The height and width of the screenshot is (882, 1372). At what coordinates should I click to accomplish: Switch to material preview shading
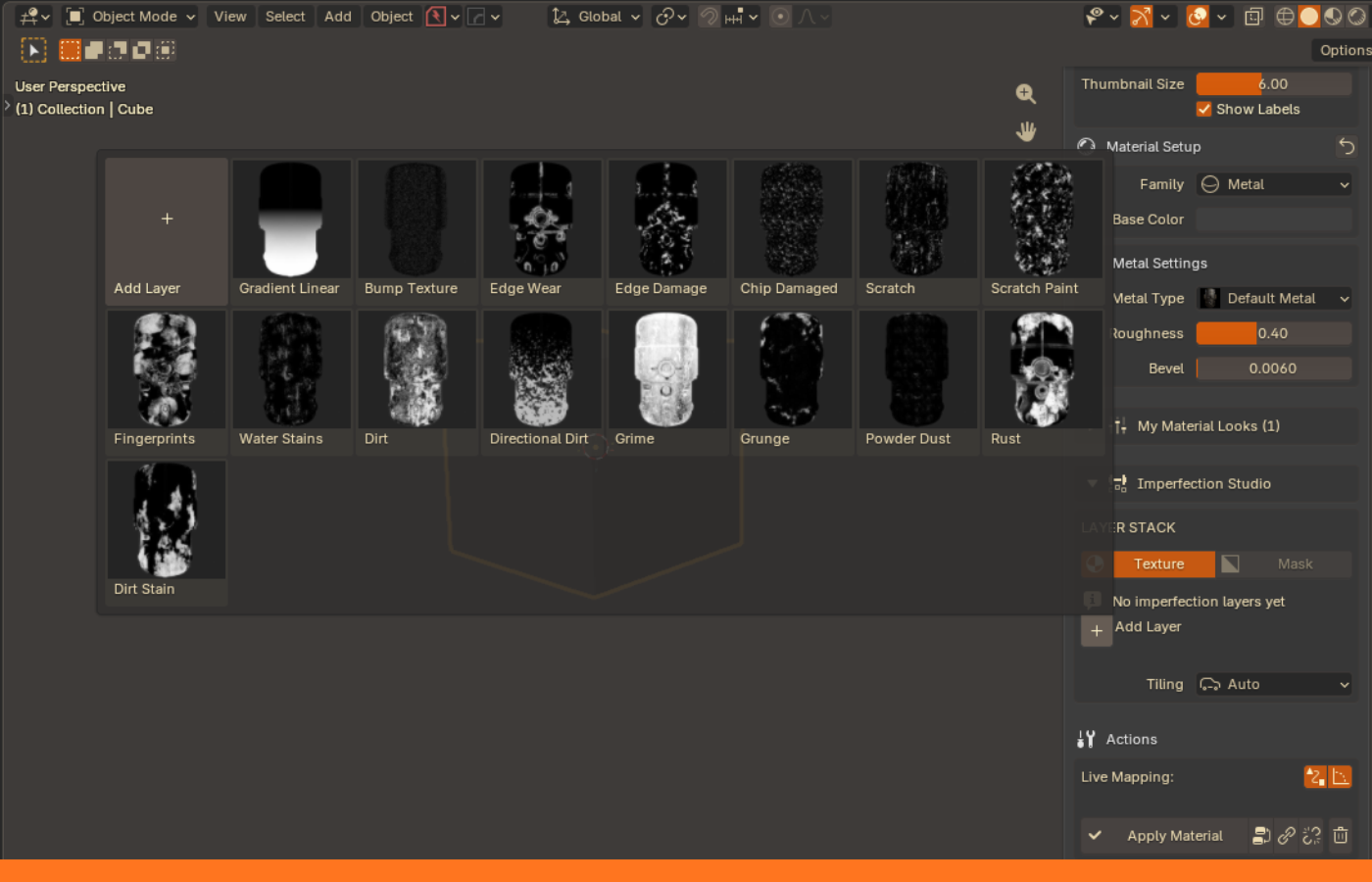[1333, 17]
